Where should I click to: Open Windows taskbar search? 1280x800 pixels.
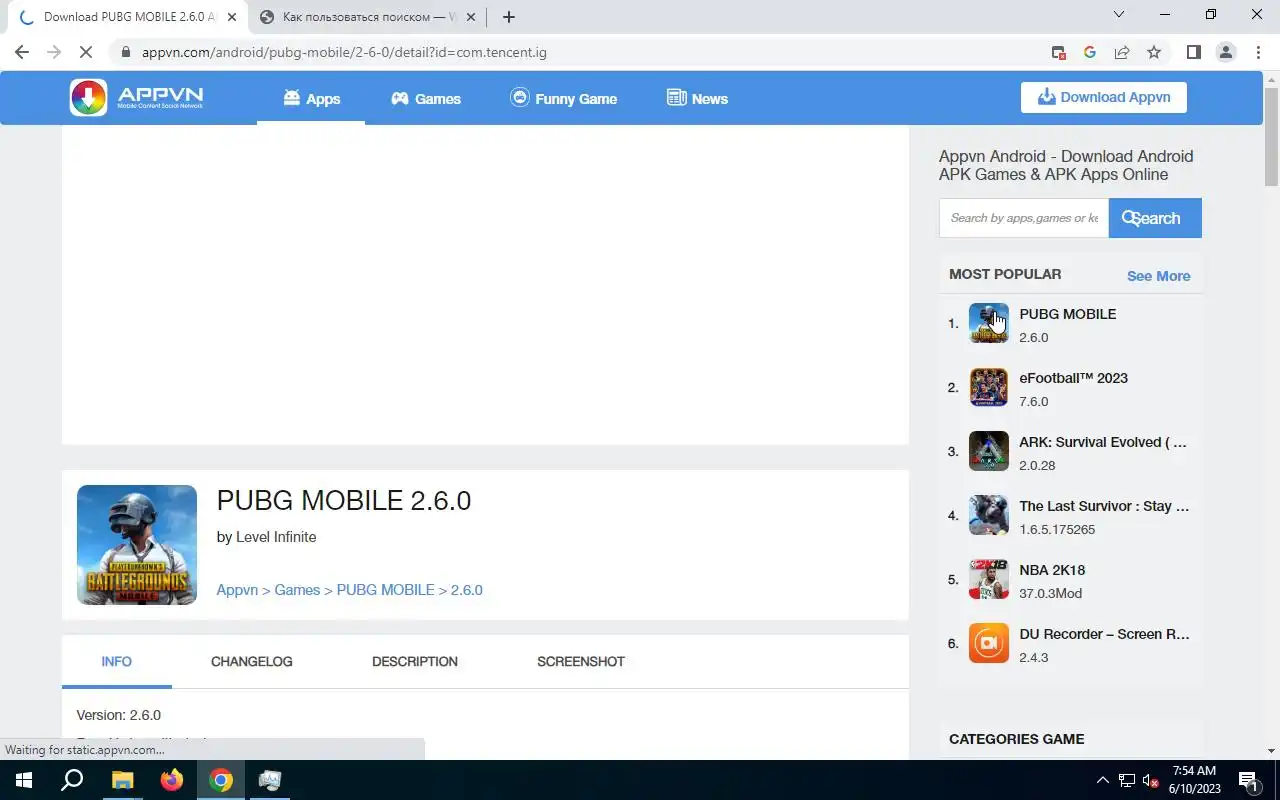[x=72, y=780]
